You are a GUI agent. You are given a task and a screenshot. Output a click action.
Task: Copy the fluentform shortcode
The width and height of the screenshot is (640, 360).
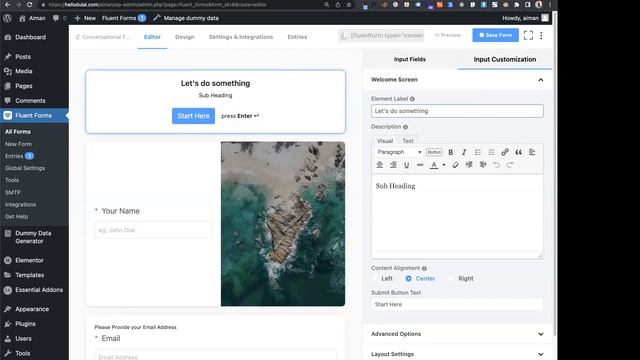tap(382, 36)
